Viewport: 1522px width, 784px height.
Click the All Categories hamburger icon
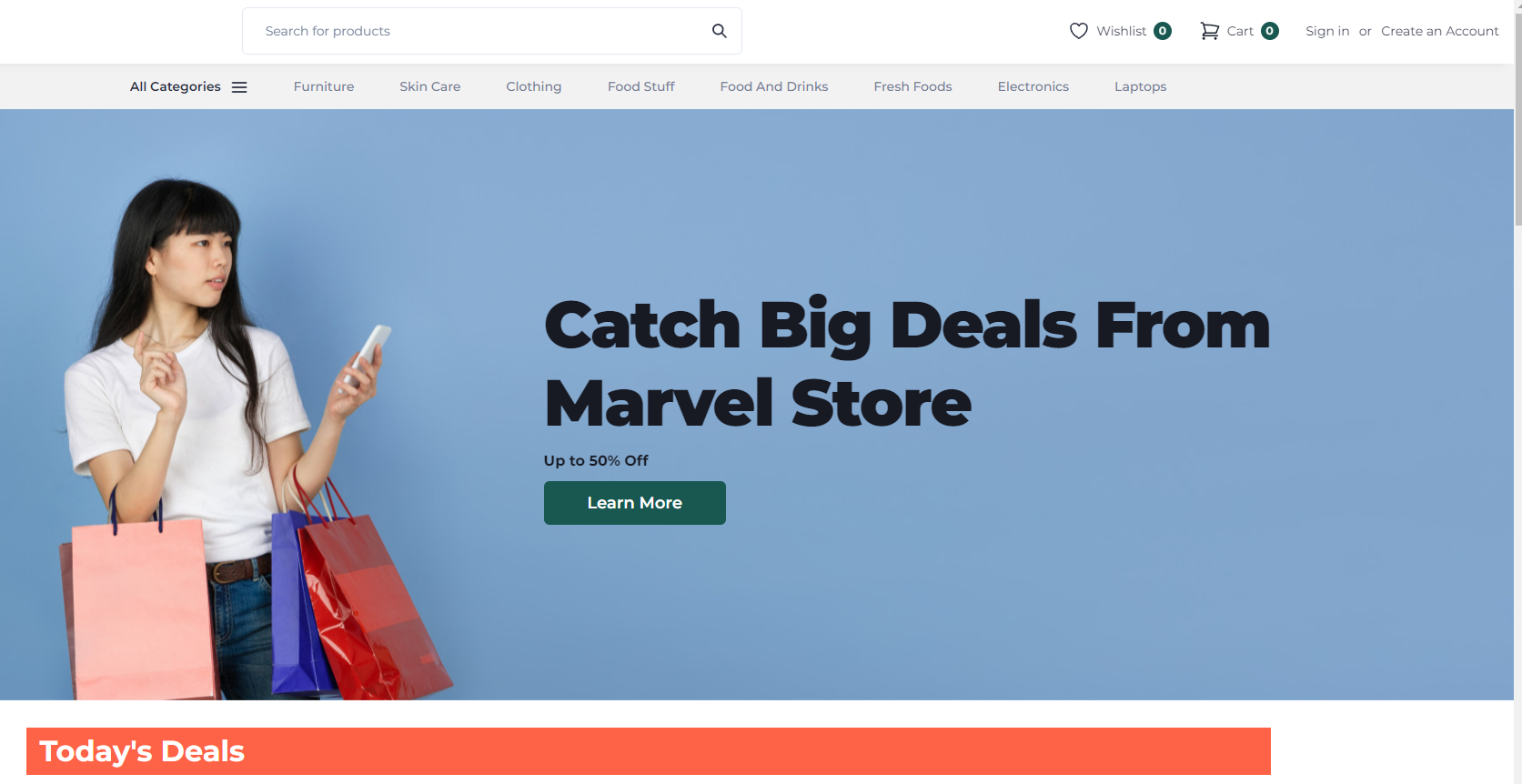pos(239,87)
